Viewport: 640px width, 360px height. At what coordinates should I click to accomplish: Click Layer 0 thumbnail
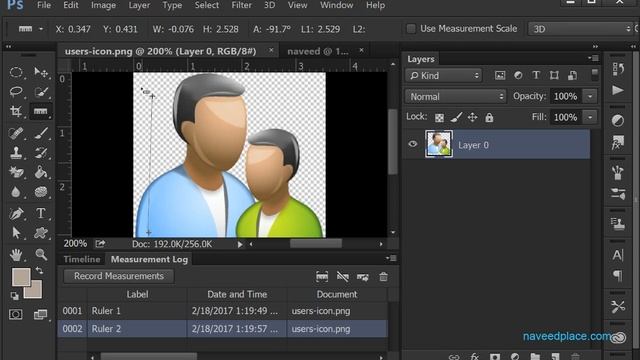(439, 144)
